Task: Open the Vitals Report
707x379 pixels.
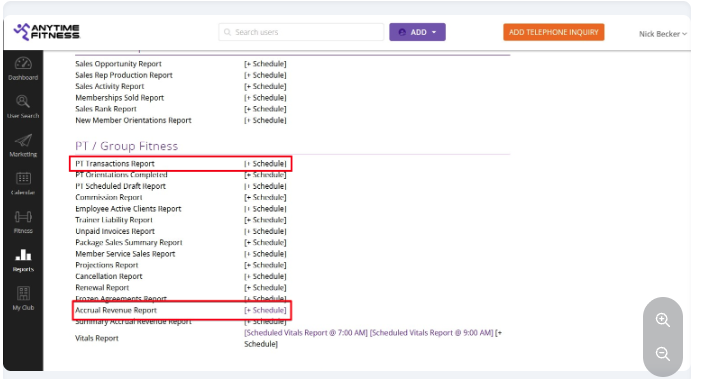Action: pyautogui.click(x=96, y=338)
